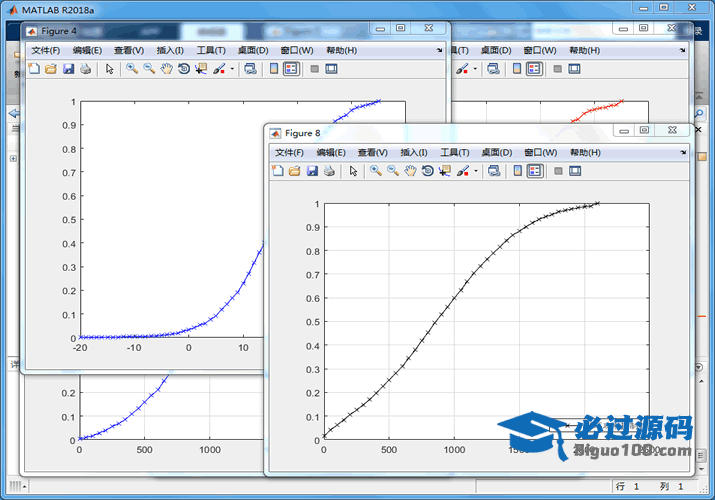Open 窗口(W) menu in Figure 8
Screen dimensions: 715x500
click(x=541, y=152)
